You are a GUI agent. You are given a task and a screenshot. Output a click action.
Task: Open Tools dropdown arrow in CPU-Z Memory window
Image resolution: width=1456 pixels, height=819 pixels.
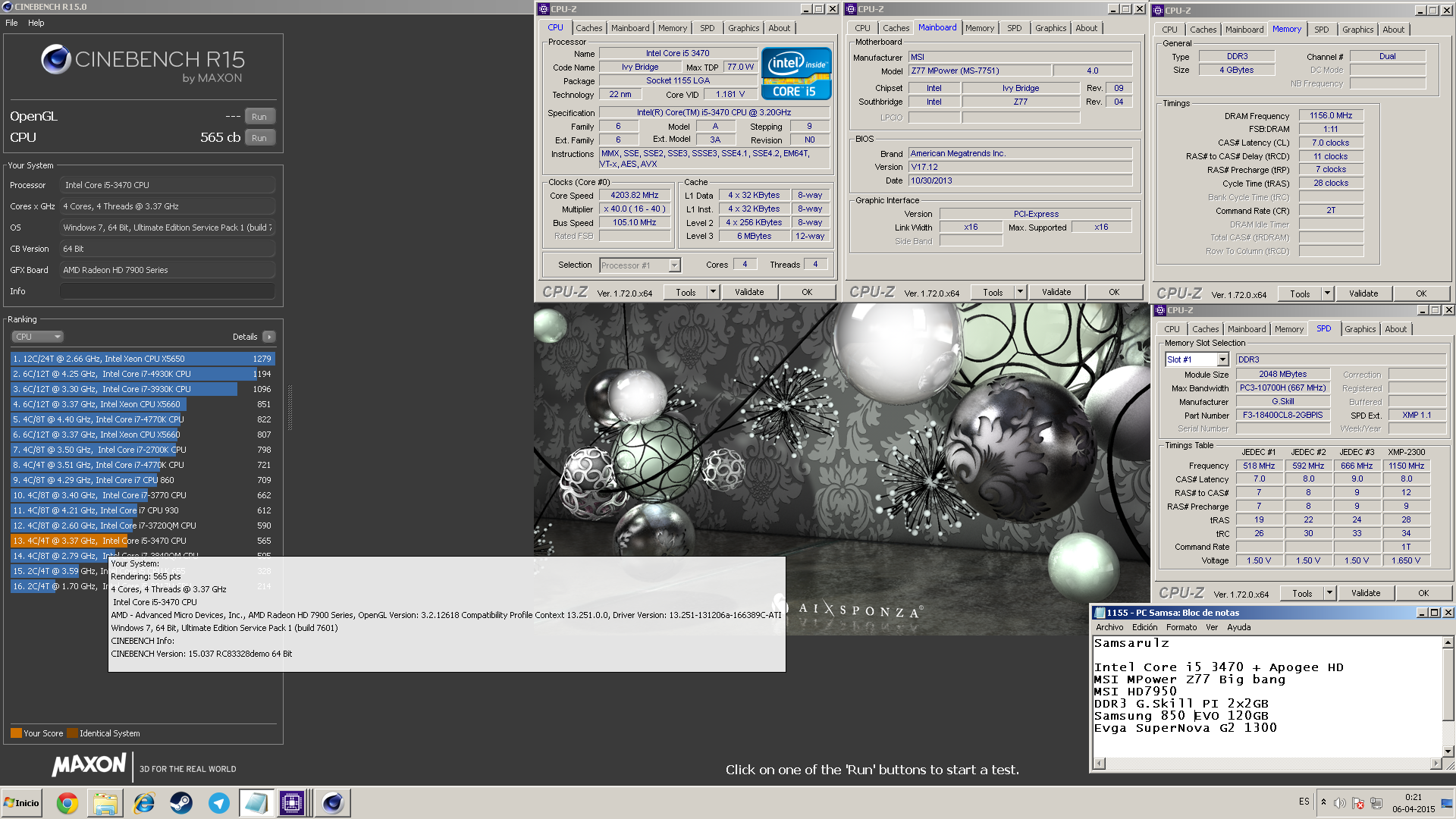(1327, 293)
